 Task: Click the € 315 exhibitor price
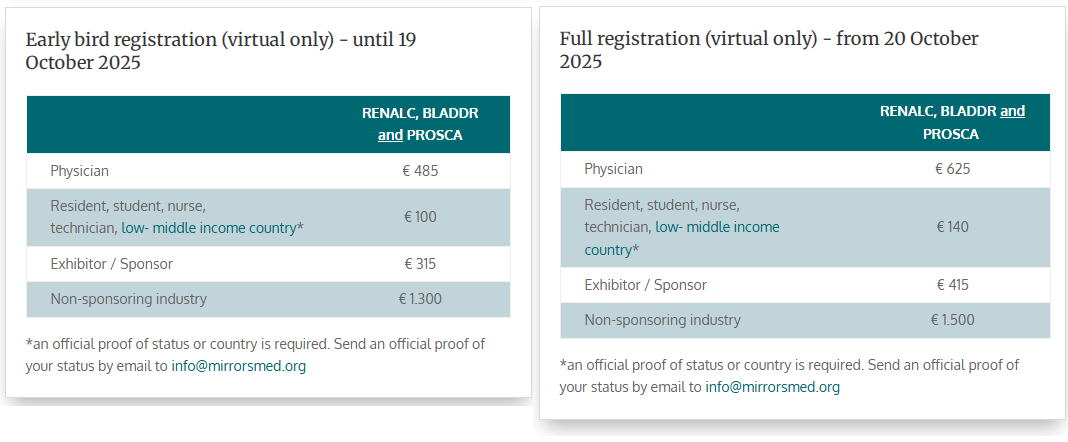(x=420, y=264)
